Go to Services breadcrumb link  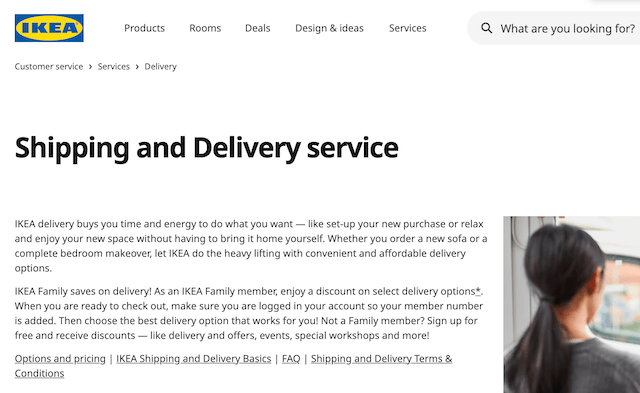[x=113, y=67]
